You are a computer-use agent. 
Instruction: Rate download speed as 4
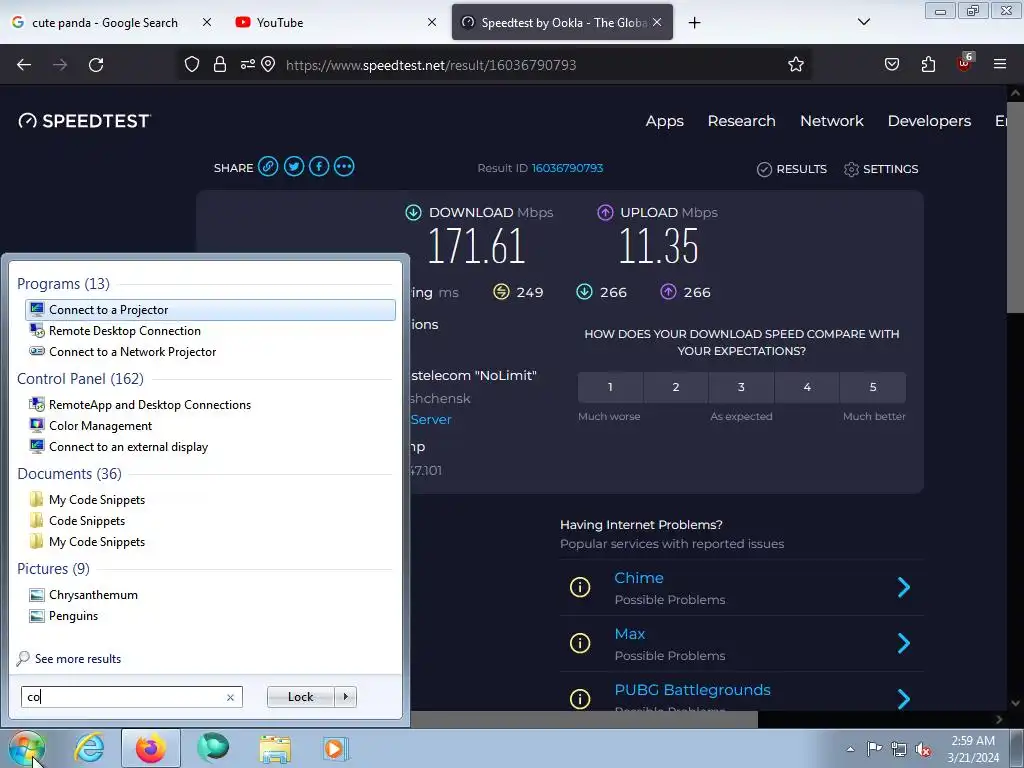click(x=807, y=387)
